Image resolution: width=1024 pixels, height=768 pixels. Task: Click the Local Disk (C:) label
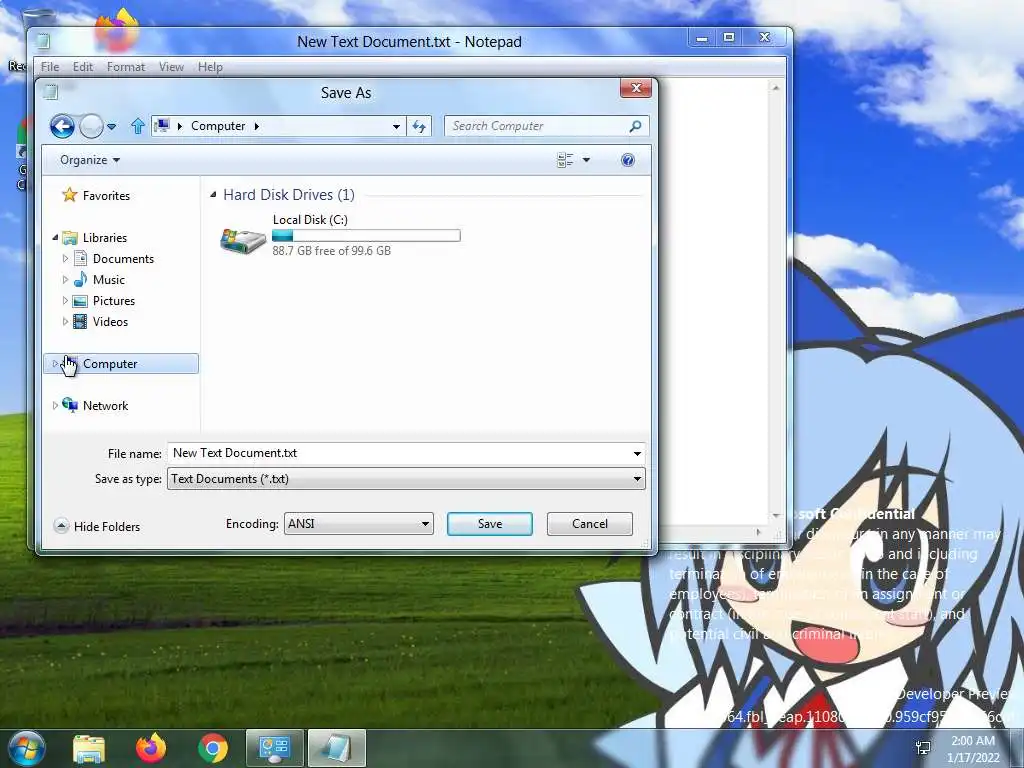click(x=310, y=219)
